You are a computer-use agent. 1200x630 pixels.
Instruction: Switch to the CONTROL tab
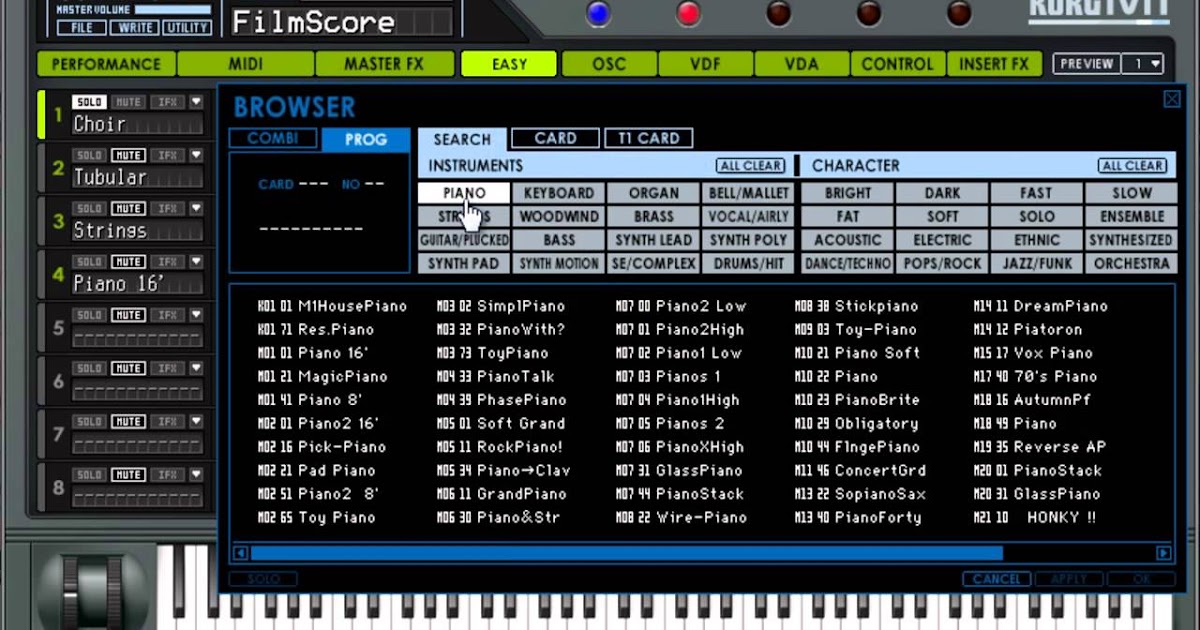[897, 64]
